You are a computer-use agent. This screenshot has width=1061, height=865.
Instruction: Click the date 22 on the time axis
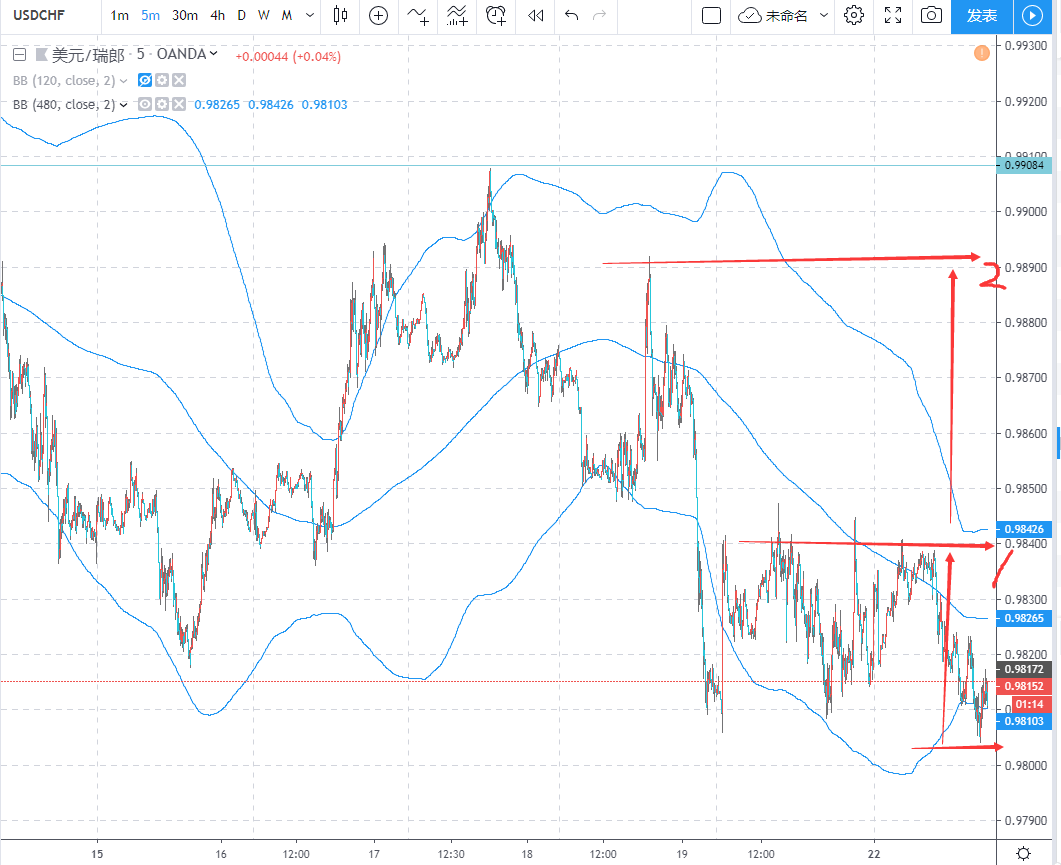874,854
